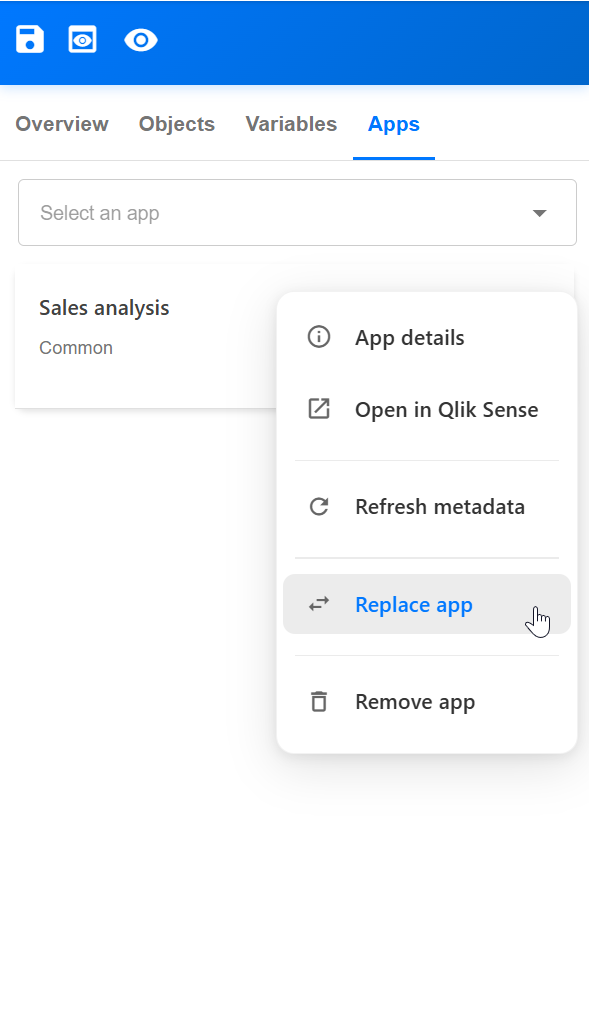Click the info icon beside App details
Screen dimensions: 589x1035
coord(318,337)
